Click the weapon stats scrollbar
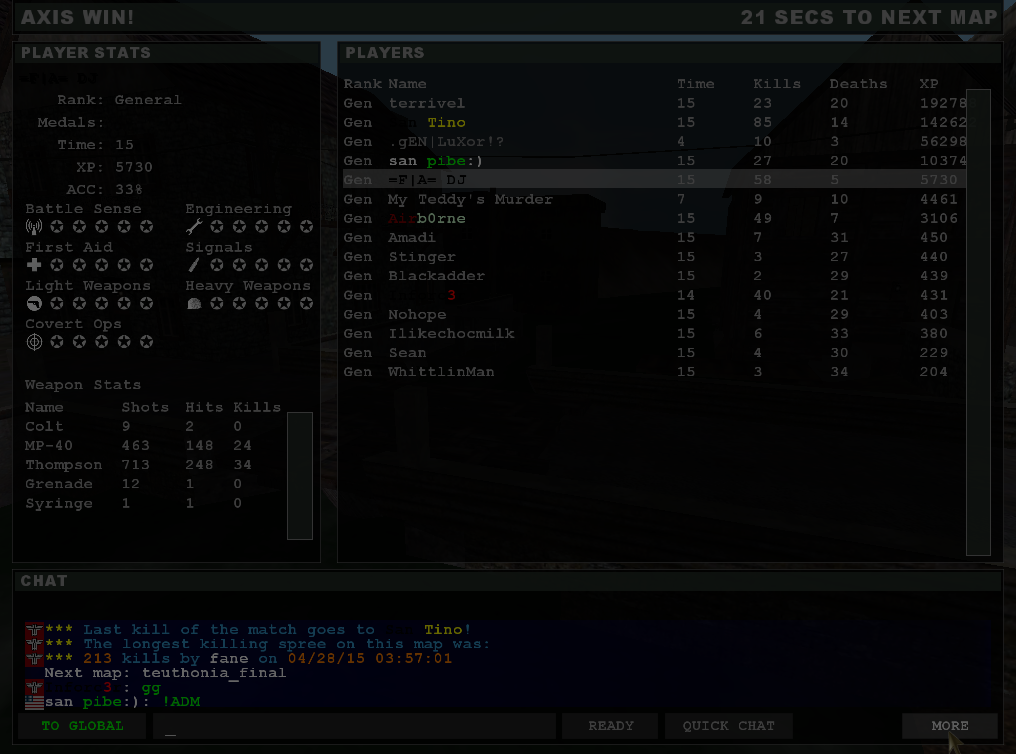The height and width of the screenshot is (754, 1016). 300,475
